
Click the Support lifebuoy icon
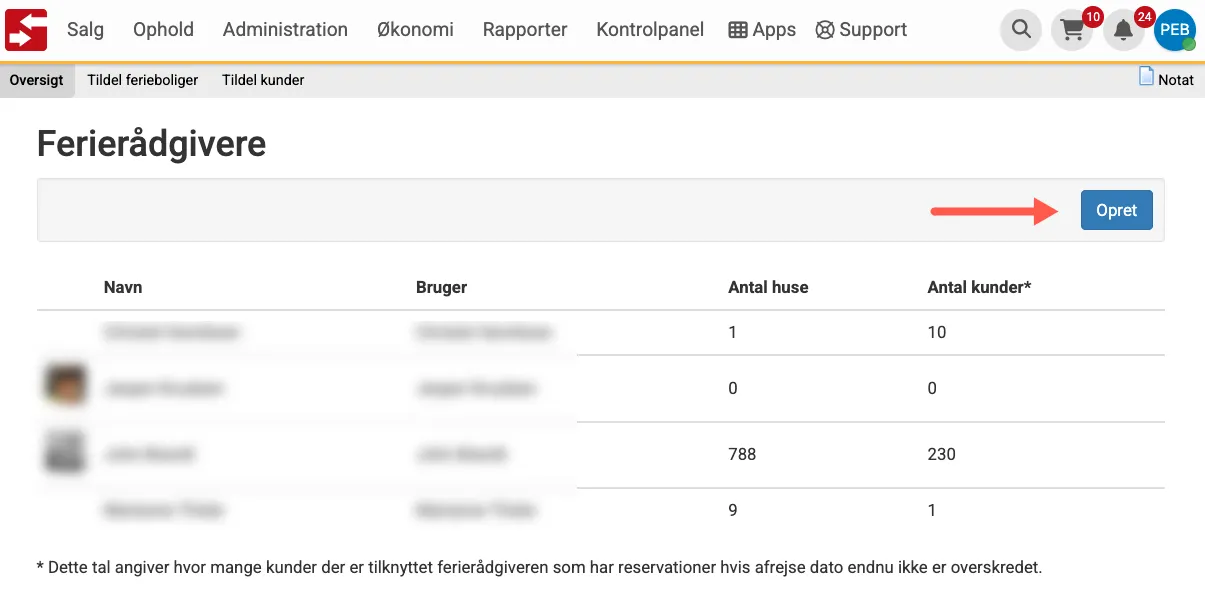click(825, 30)
